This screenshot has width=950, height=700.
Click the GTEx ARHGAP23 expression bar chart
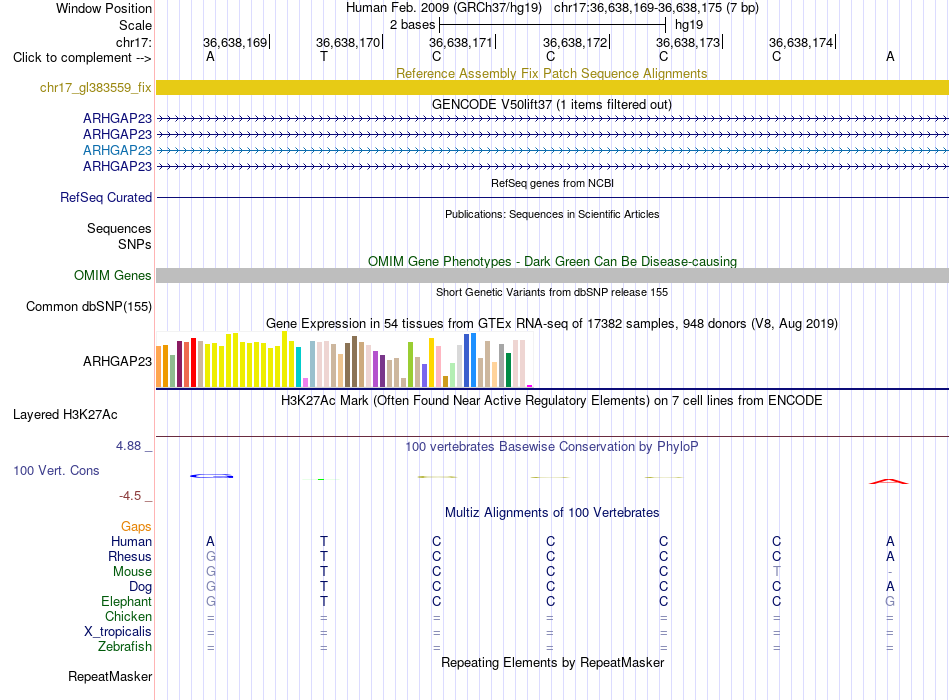click(x=344, y=359)
